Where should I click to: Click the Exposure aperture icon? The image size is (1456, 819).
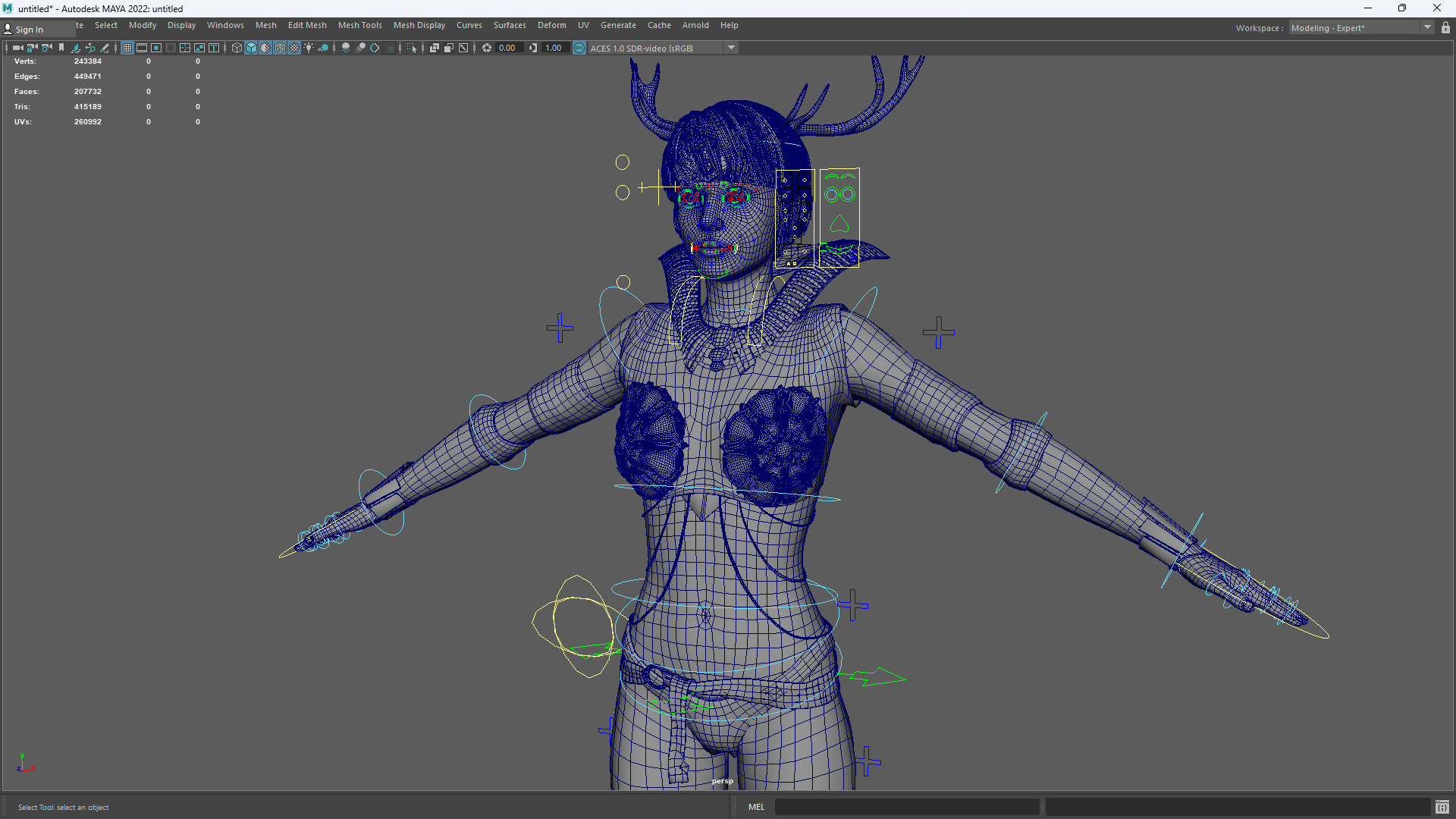click(487, 48)
